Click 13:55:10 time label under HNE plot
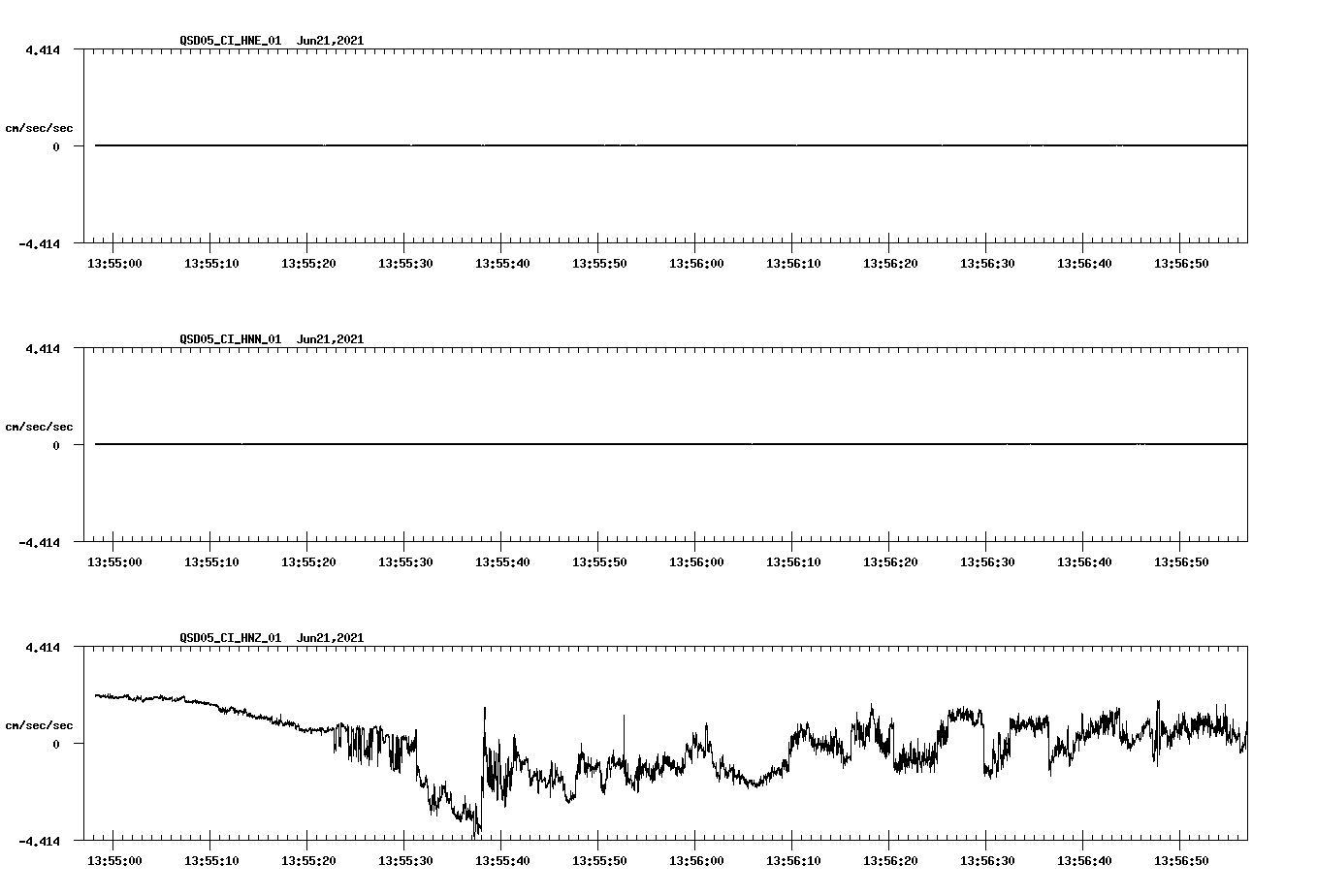1317x896 pixels. tap(211, 264)
